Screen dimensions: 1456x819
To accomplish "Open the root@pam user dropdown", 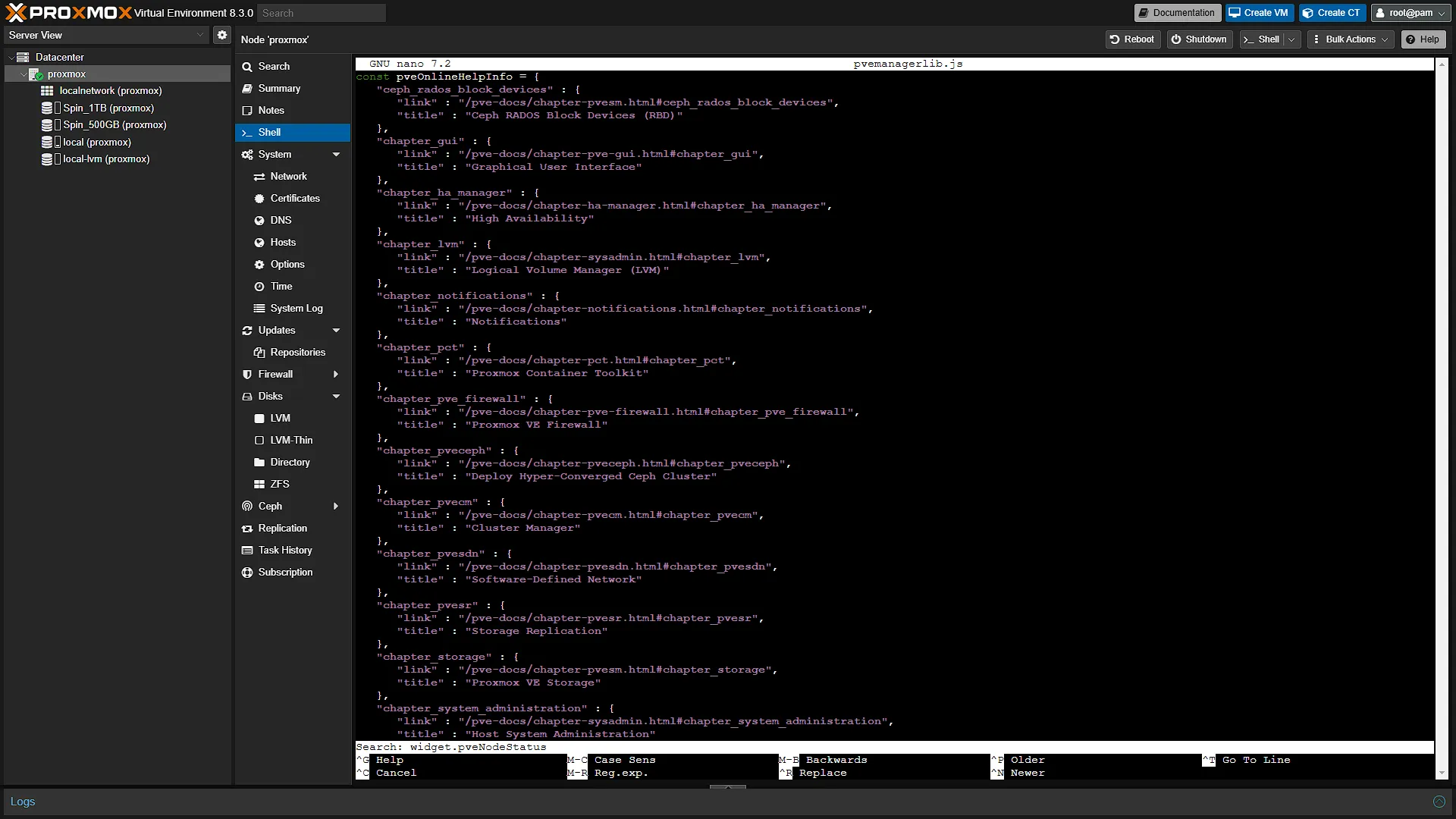I will click(1410, 13).
